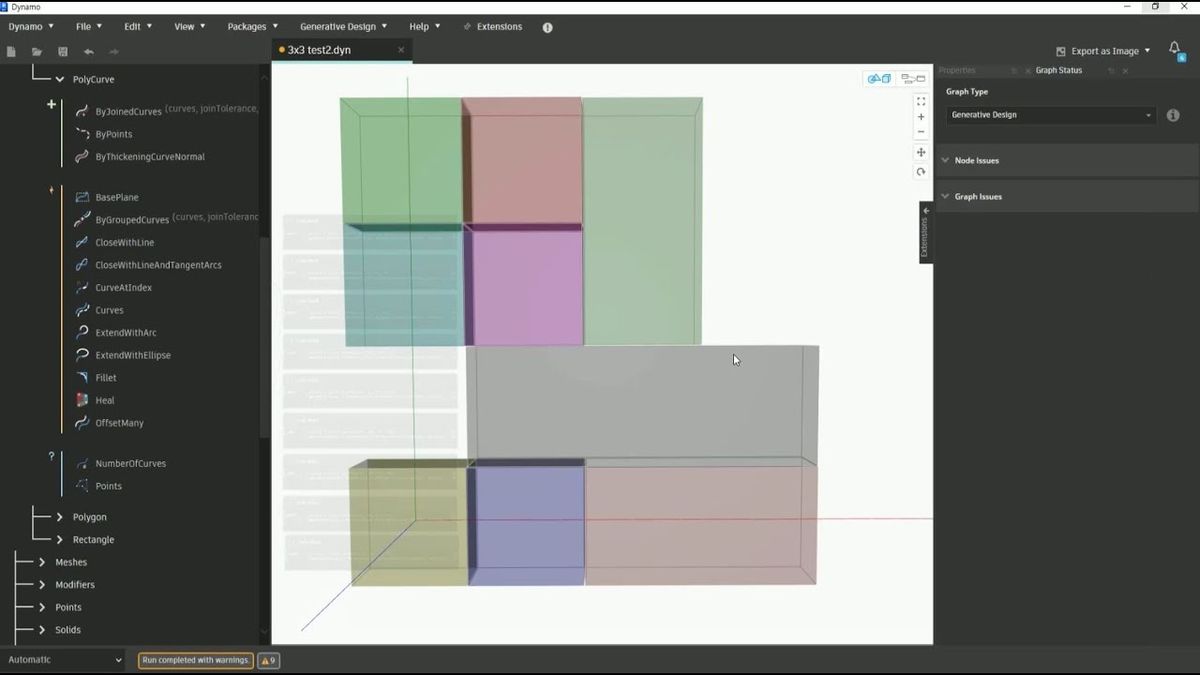Click the Undo arrow icon
The height and width of the screenshot is (675, 1200).
(x=89, y=52)
